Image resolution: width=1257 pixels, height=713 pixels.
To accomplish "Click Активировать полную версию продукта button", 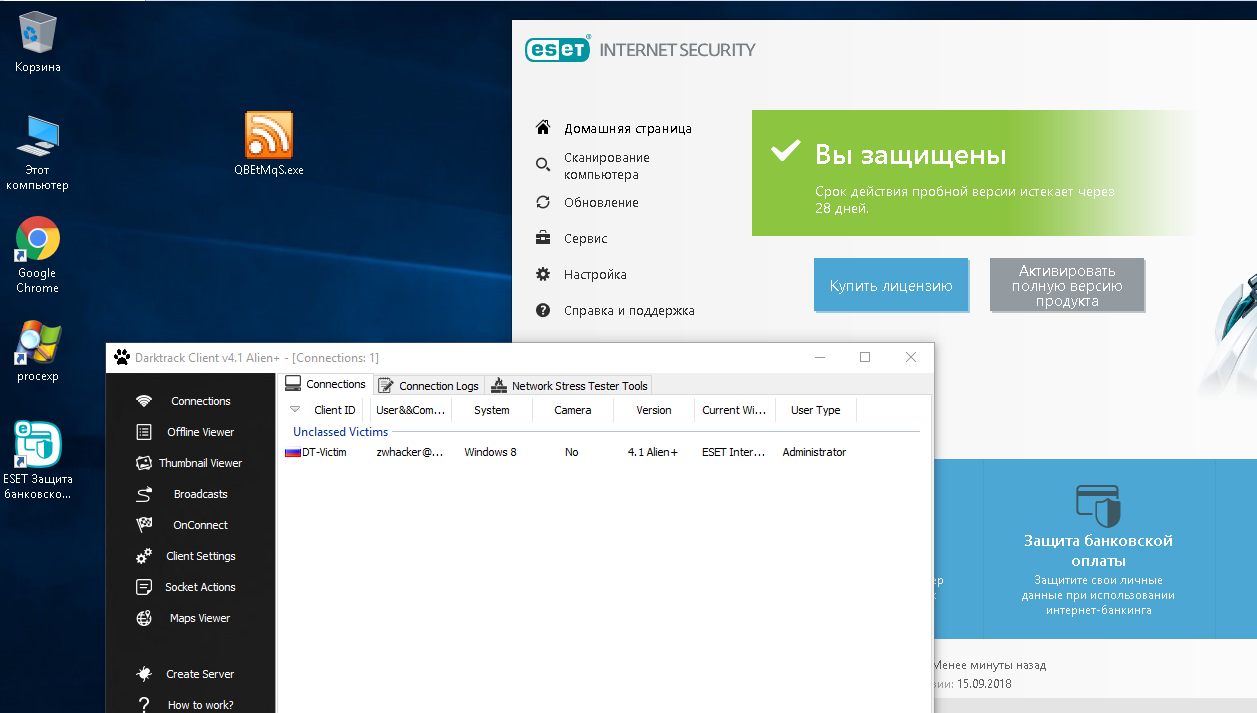I will 1067,285.
